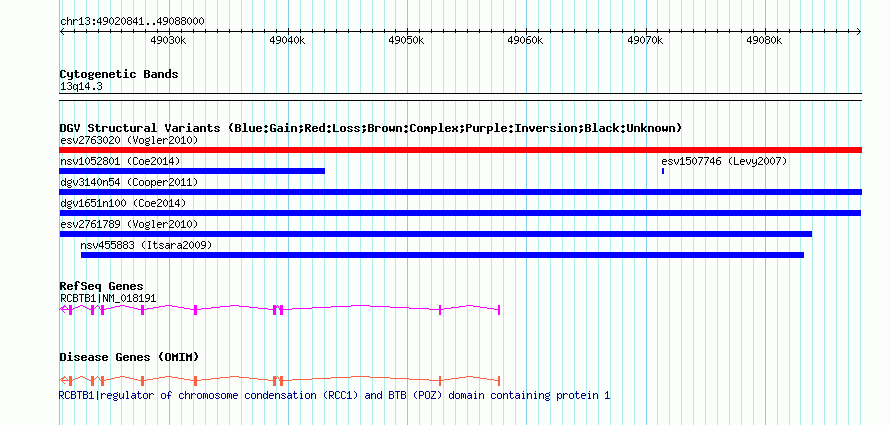The height and width of the screenshot is (425, 890).
Task: Click the 49080k ruler tick label
Action: 765,40
